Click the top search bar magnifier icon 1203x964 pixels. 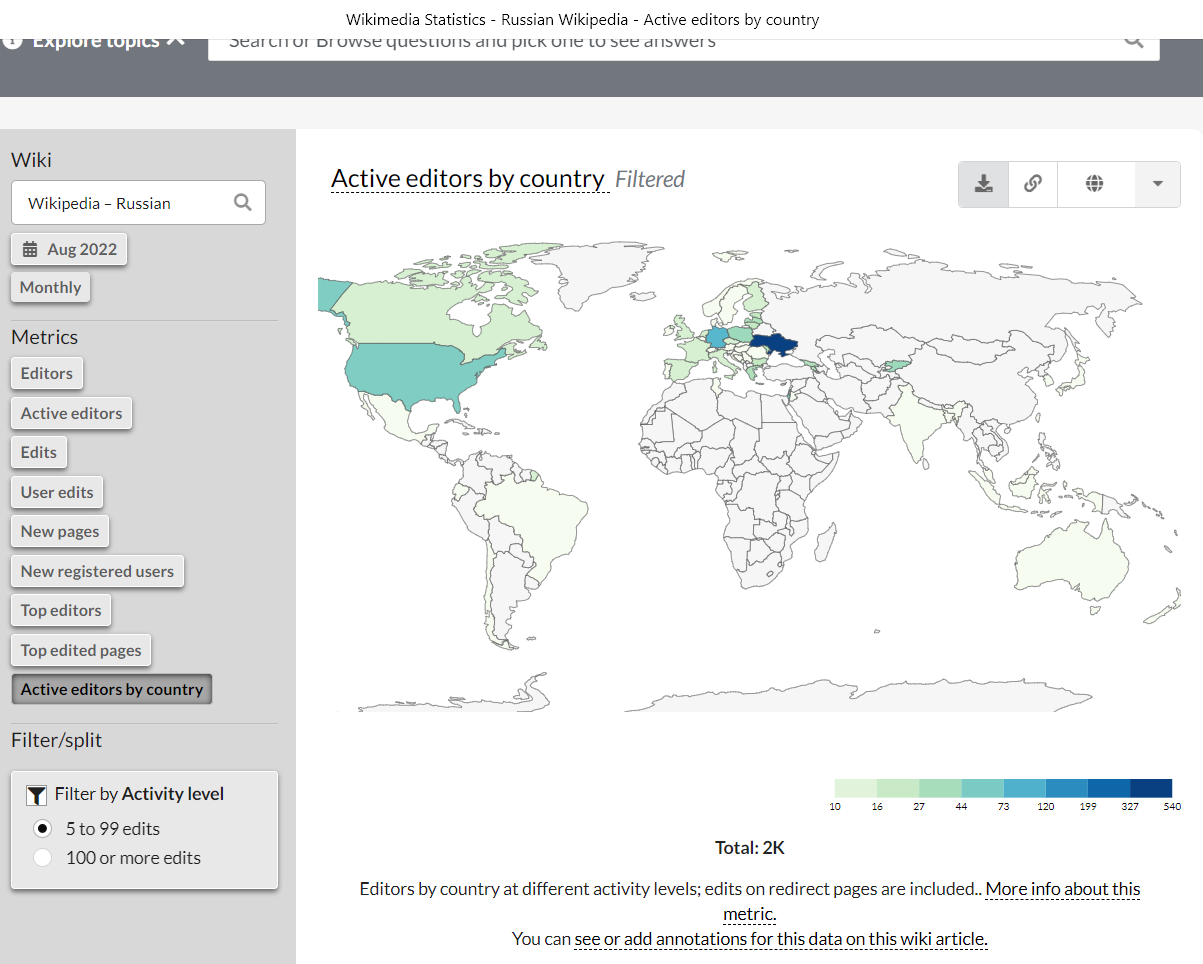point(1133,40)
